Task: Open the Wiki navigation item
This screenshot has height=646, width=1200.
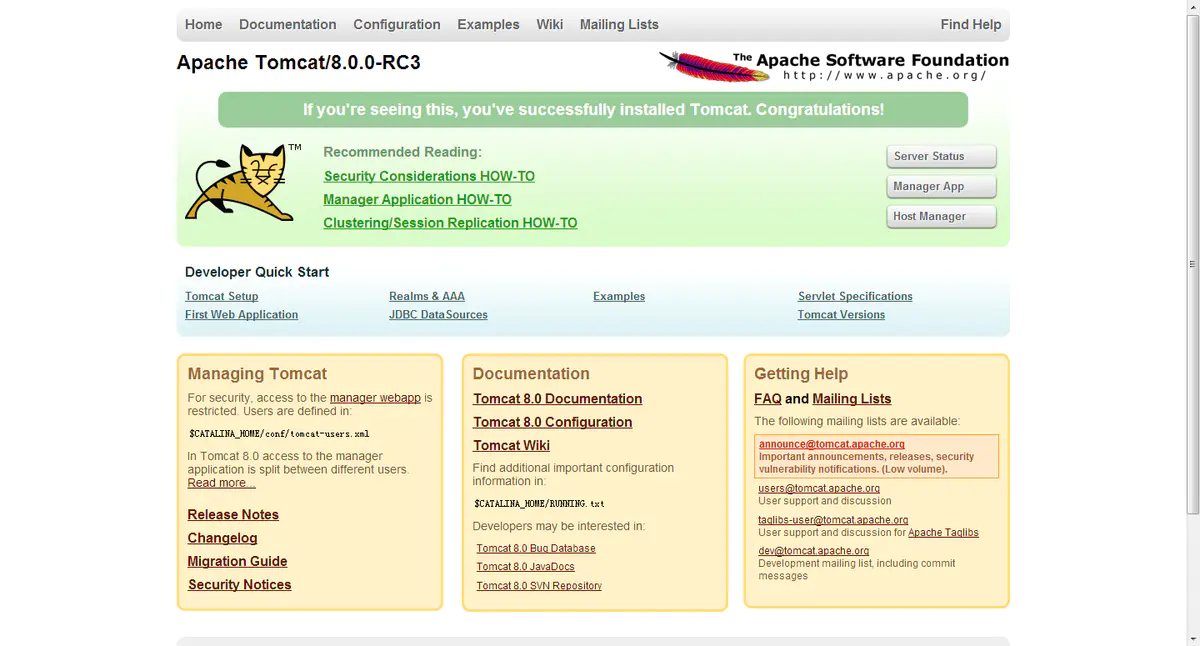Action: pos(550,24)
